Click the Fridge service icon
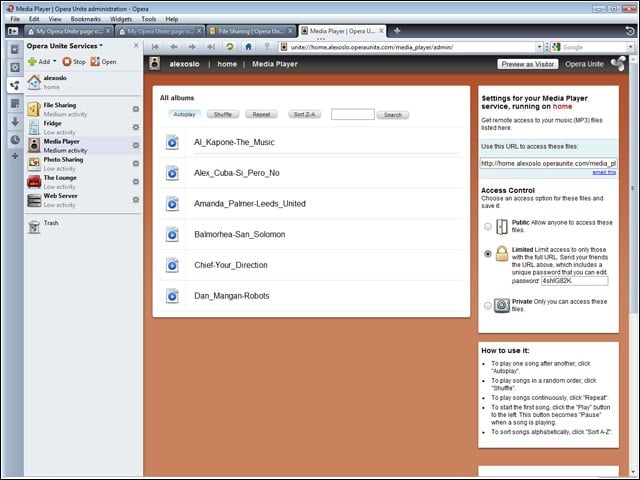The height and width of the screenshot is (480, 640). [34, 127]
